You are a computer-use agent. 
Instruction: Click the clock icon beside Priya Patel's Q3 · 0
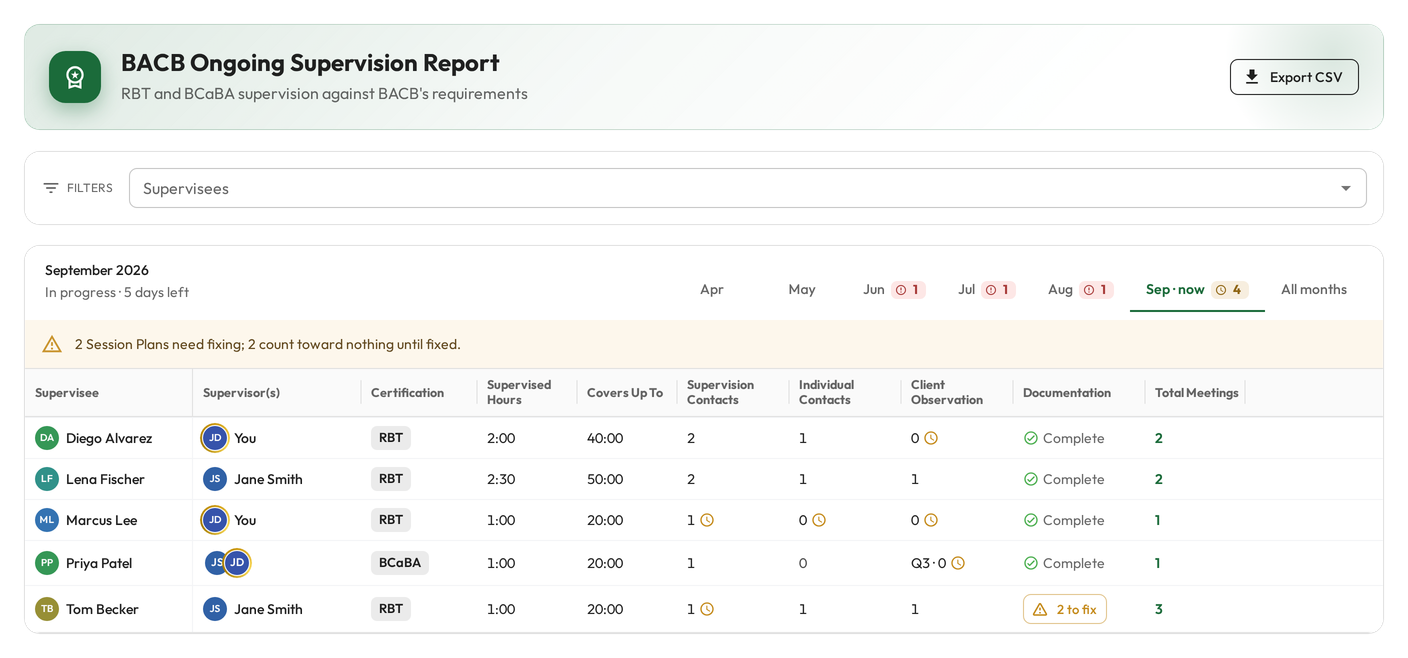[958, 563]
